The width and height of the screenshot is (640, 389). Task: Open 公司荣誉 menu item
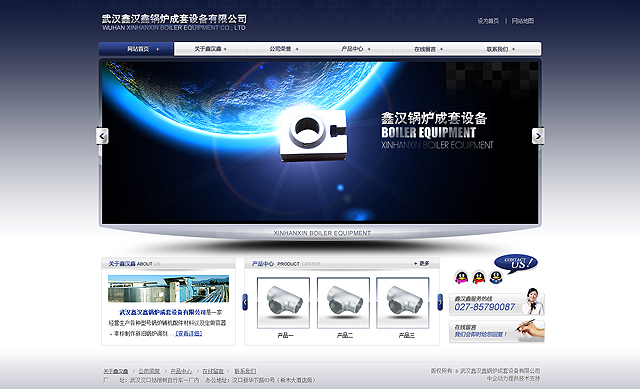pyautogui.click(x=284, y=49)
